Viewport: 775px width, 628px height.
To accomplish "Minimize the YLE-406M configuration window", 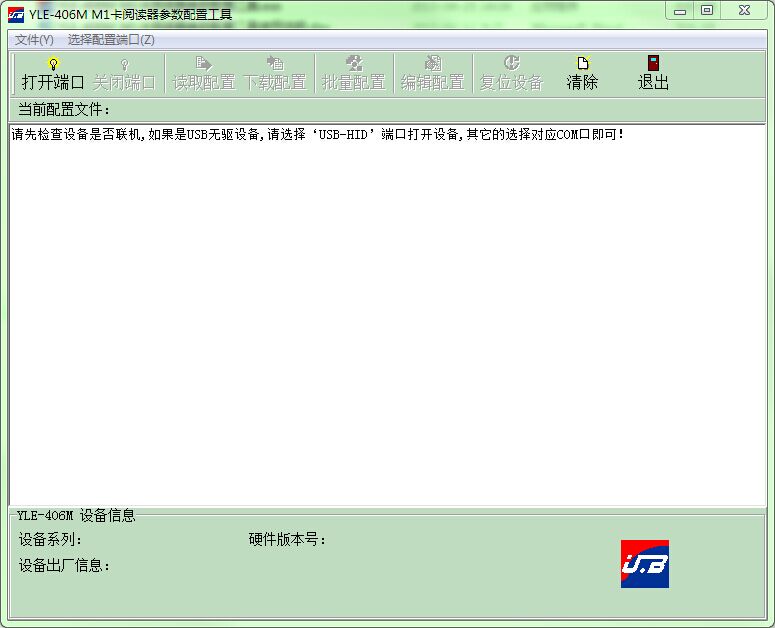I will tap(681, 10).
